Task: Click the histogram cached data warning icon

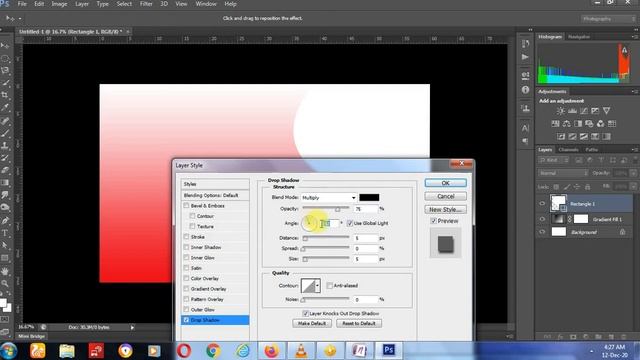Action: click(624, 50)
